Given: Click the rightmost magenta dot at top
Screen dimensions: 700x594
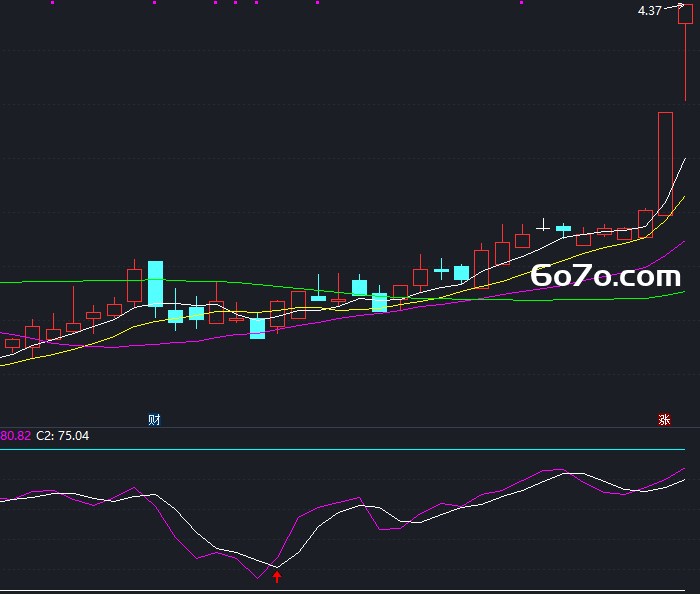Looking at the screenshot, I should pos(521,3).
